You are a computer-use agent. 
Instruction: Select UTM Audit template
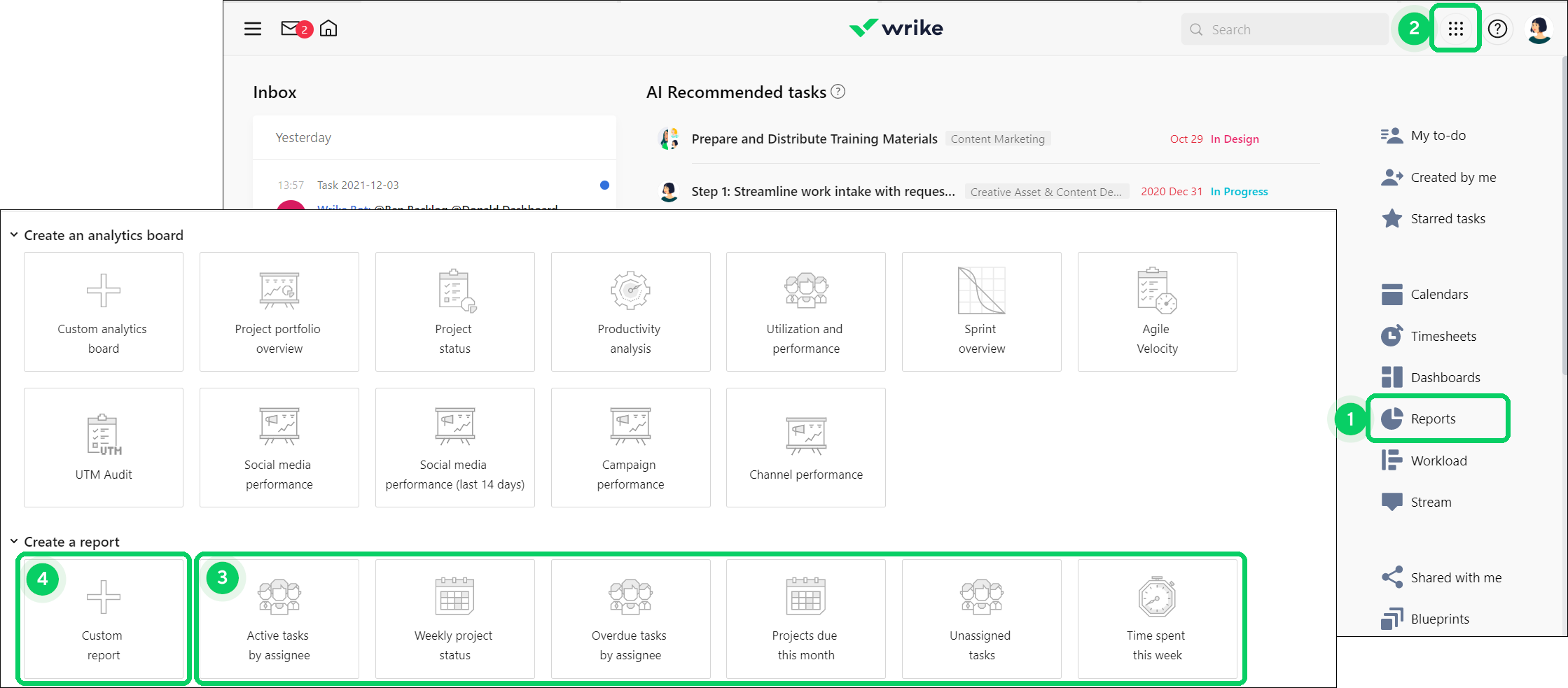pos(104,447)
